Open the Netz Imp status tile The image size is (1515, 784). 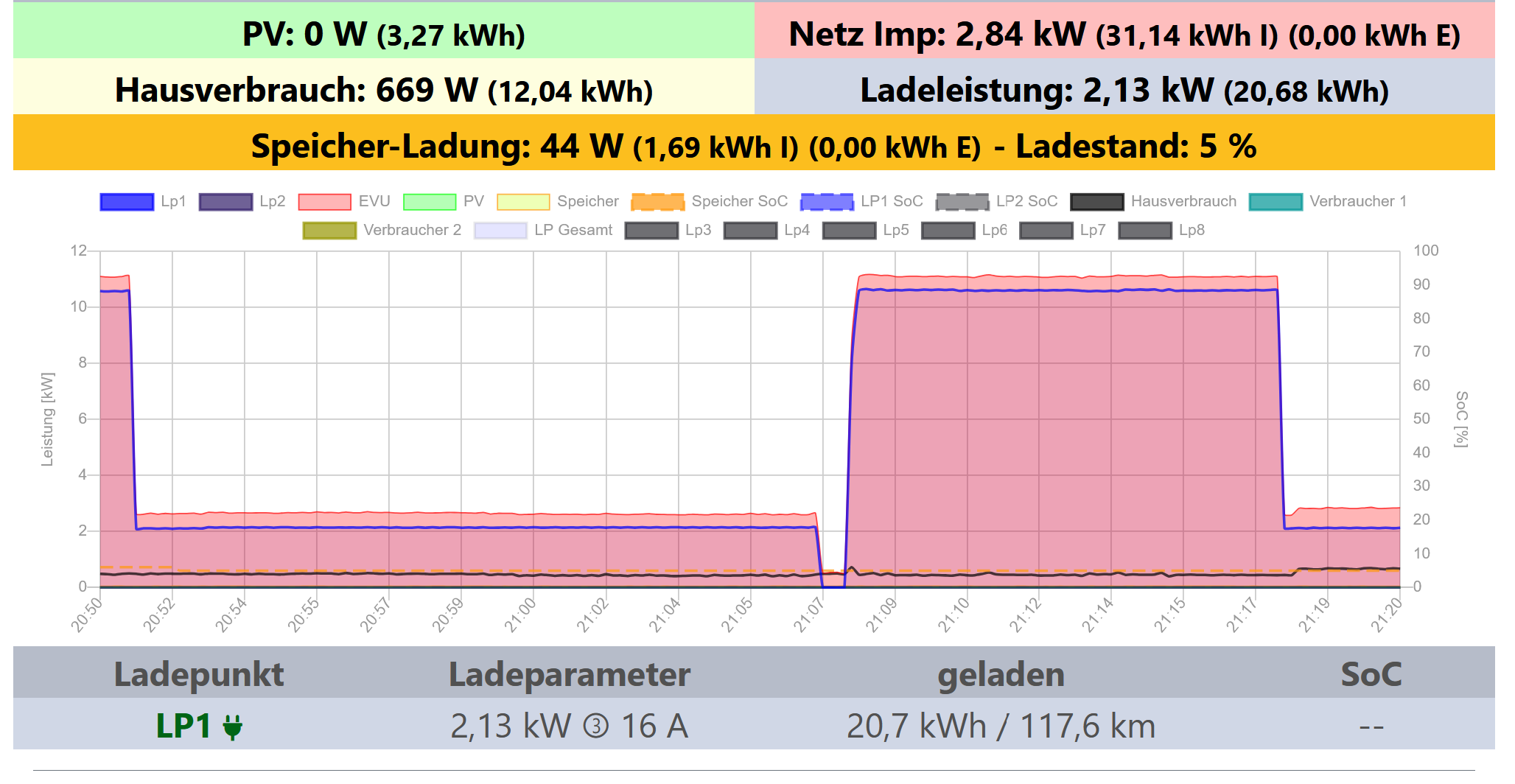coord(1124,34)
